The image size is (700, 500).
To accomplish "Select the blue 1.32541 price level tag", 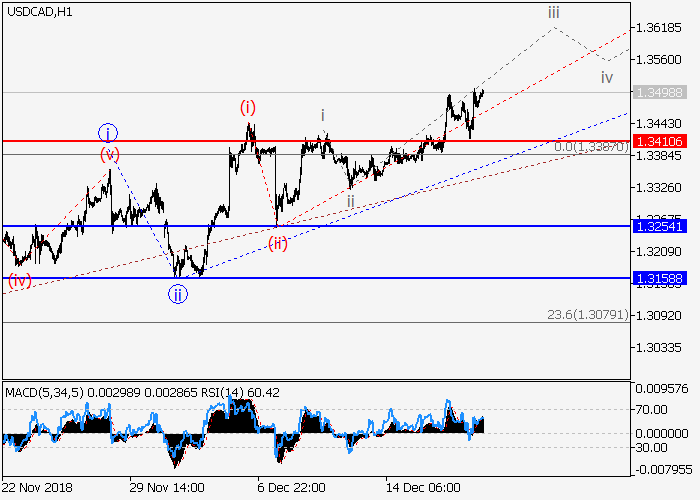I will click(x=657, y=226).
